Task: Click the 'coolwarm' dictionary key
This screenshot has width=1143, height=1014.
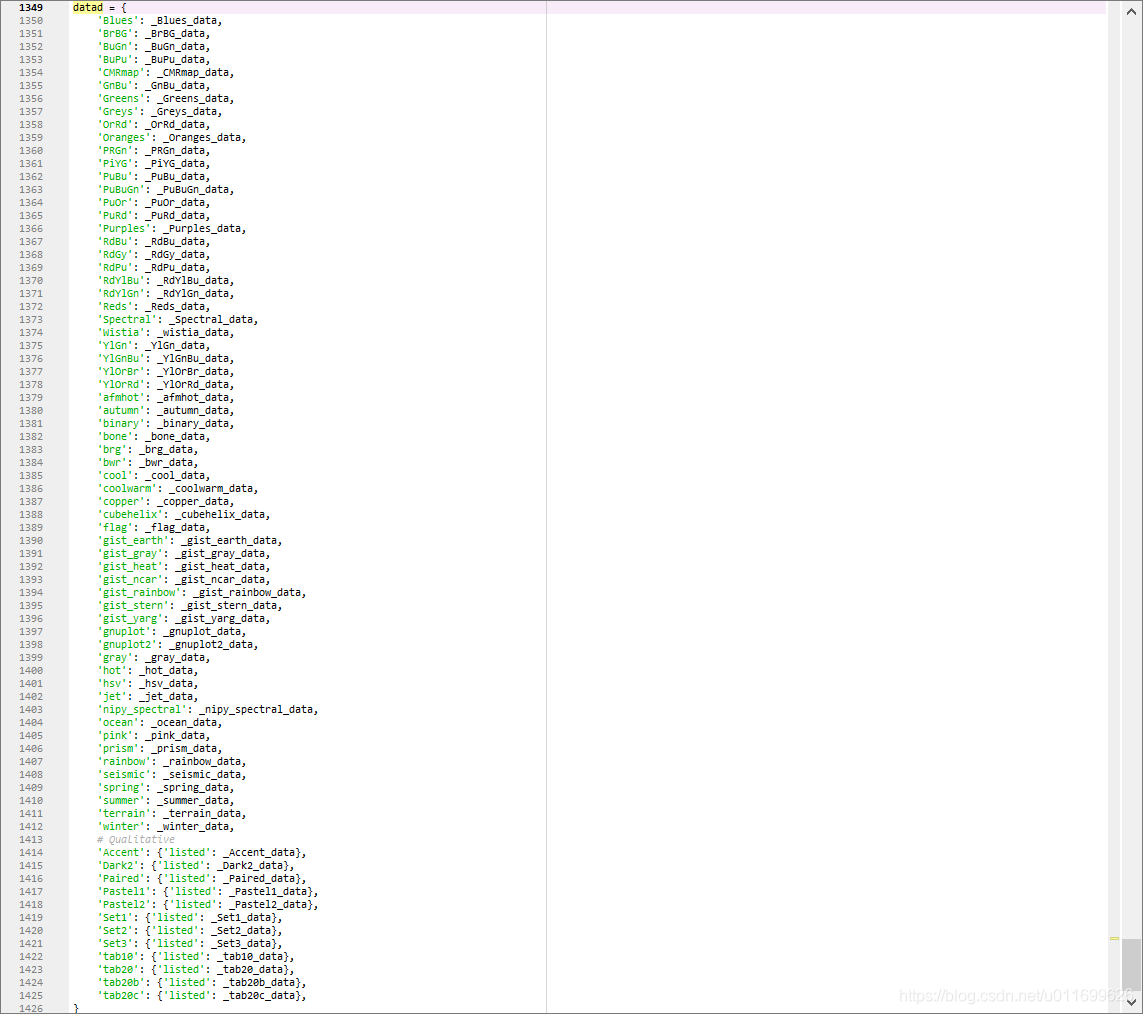Action: click(x=127, y=488)
